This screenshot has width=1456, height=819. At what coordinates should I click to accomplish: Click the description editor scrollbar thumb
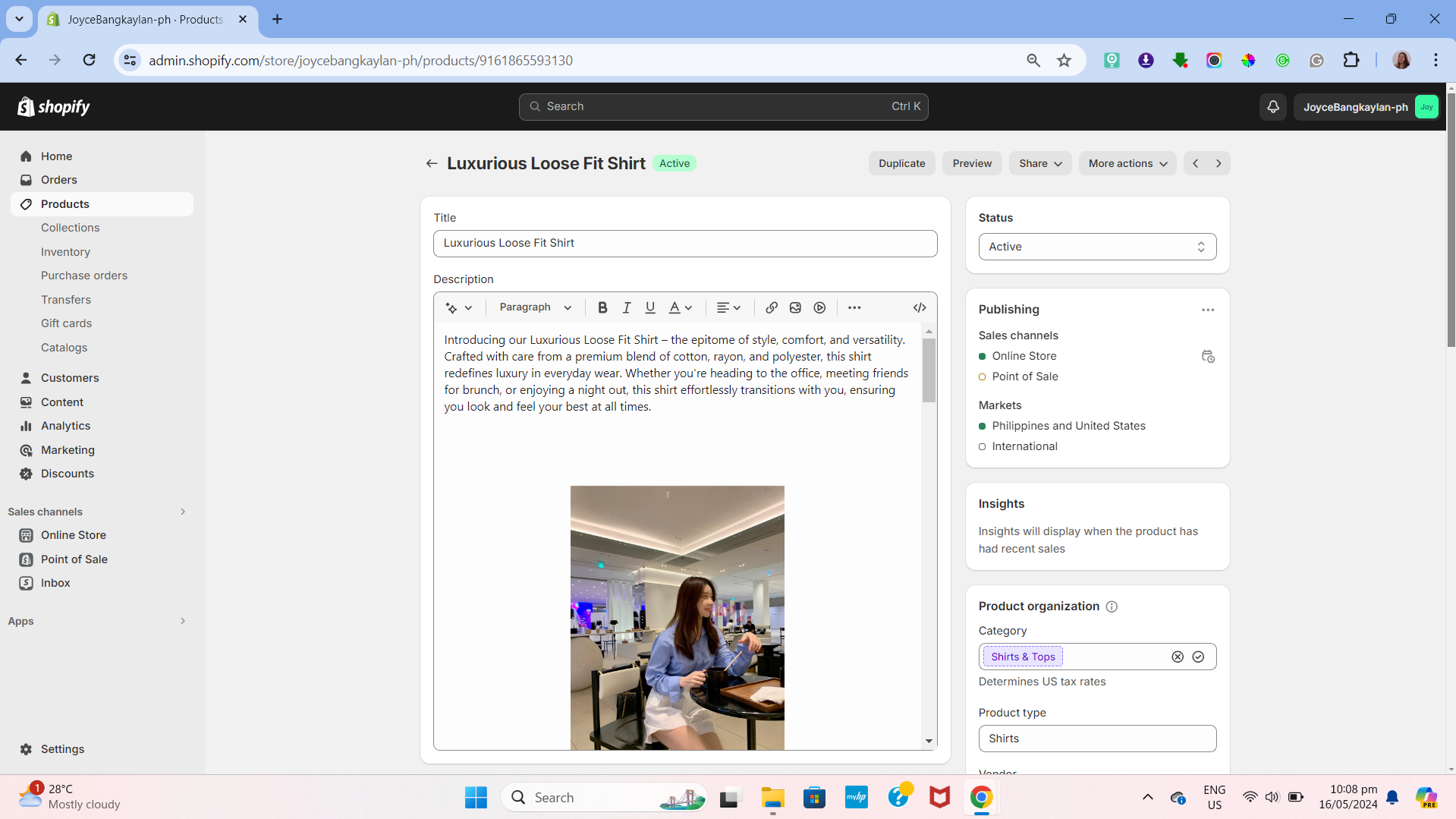929,370
